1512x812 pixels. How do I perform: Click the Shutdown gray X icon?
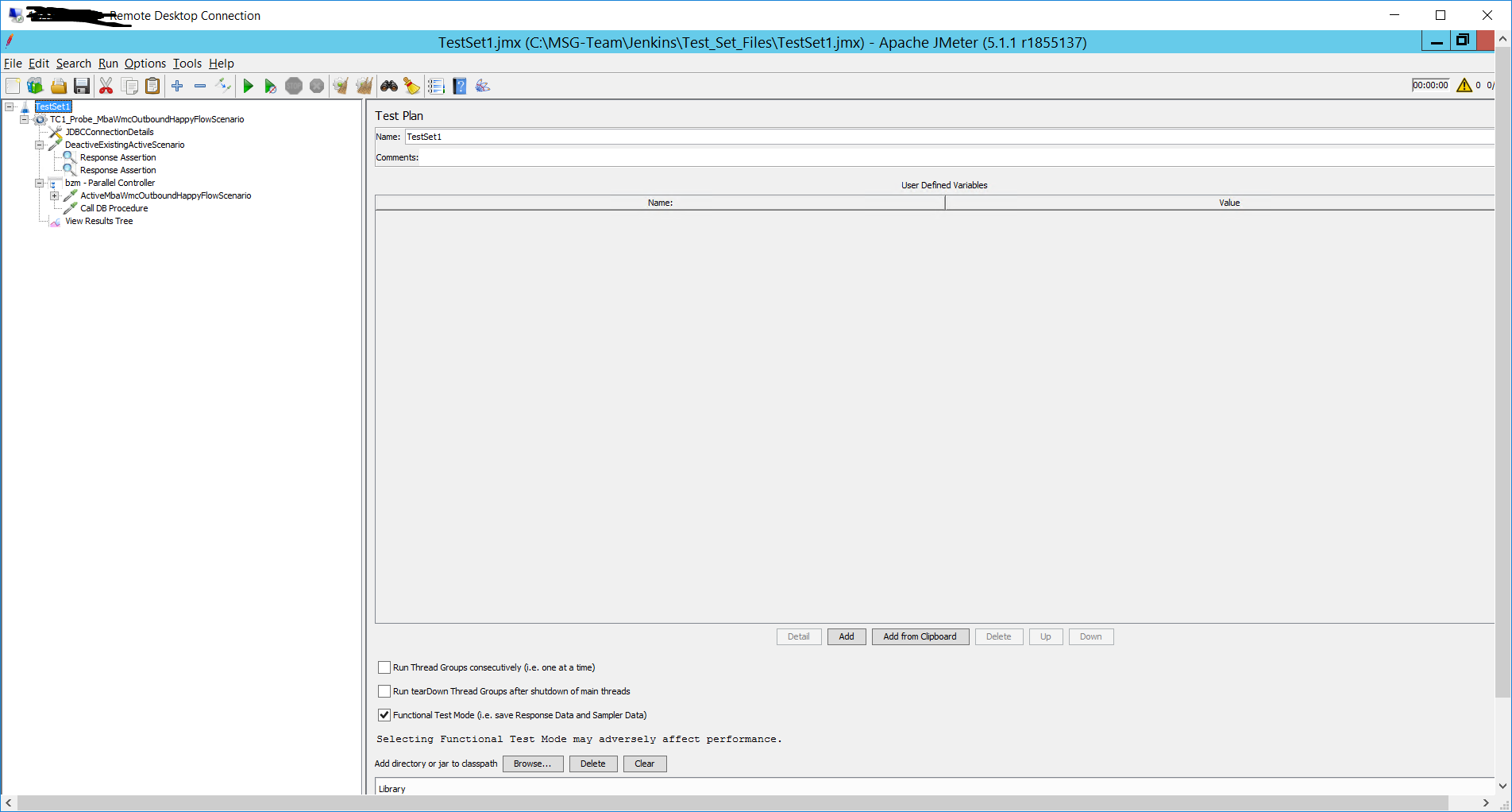tap(317, 86)
